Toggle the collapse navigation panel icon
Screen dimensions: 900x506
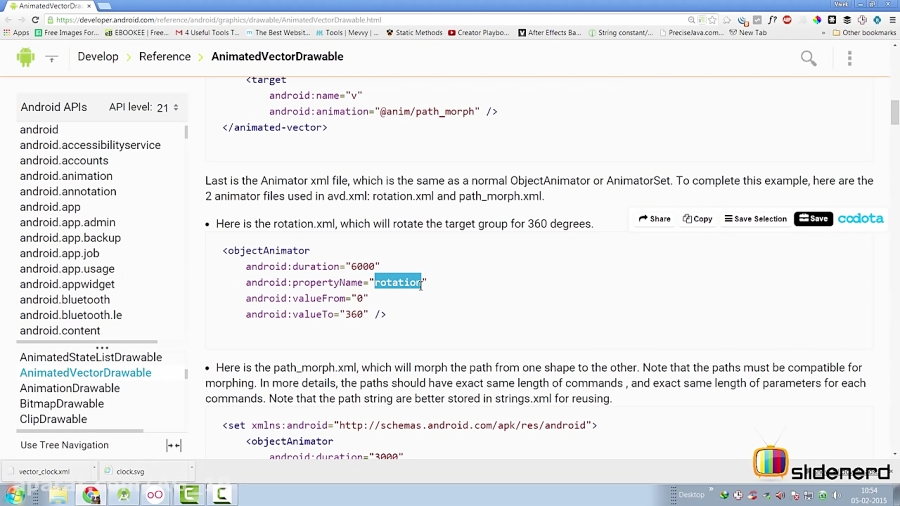(x=173, y=445)
